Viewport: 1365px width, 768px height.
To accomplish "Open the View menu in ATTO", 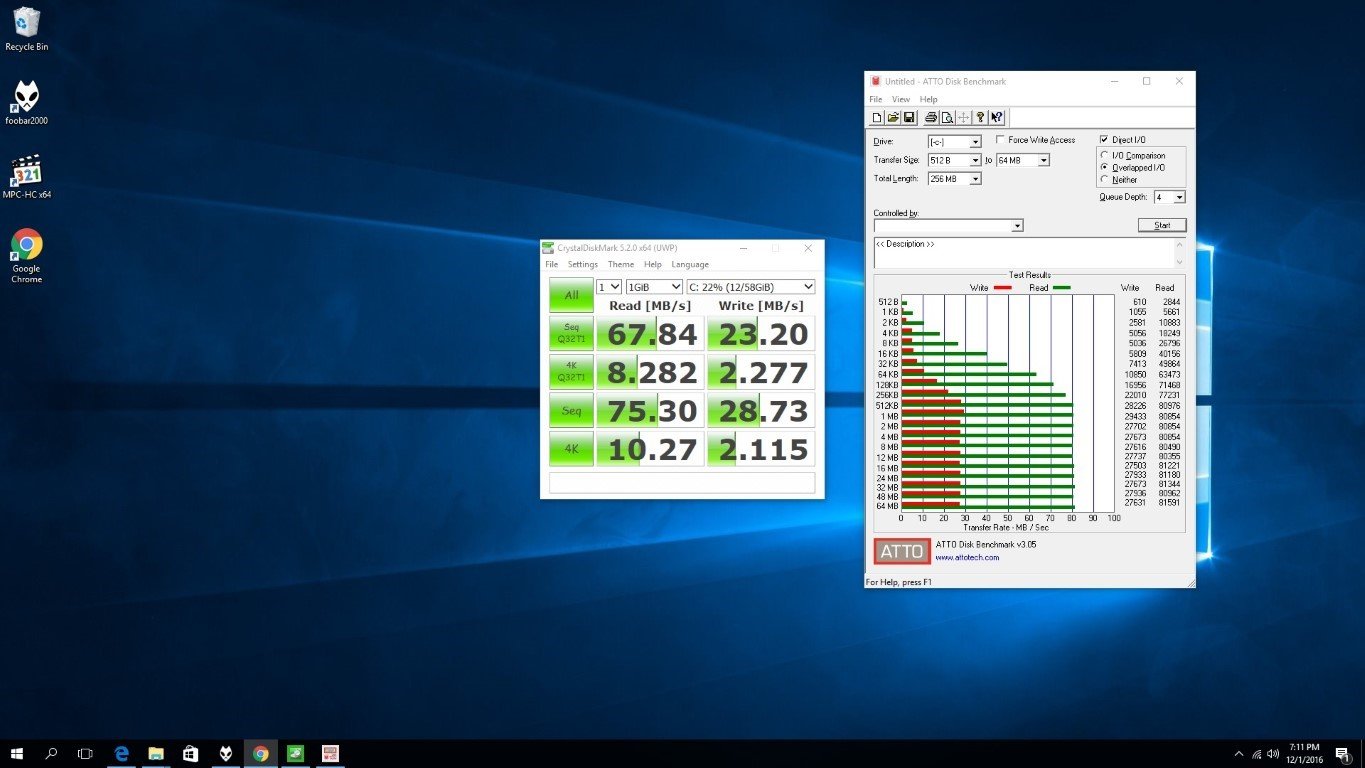I will (901, 99).
